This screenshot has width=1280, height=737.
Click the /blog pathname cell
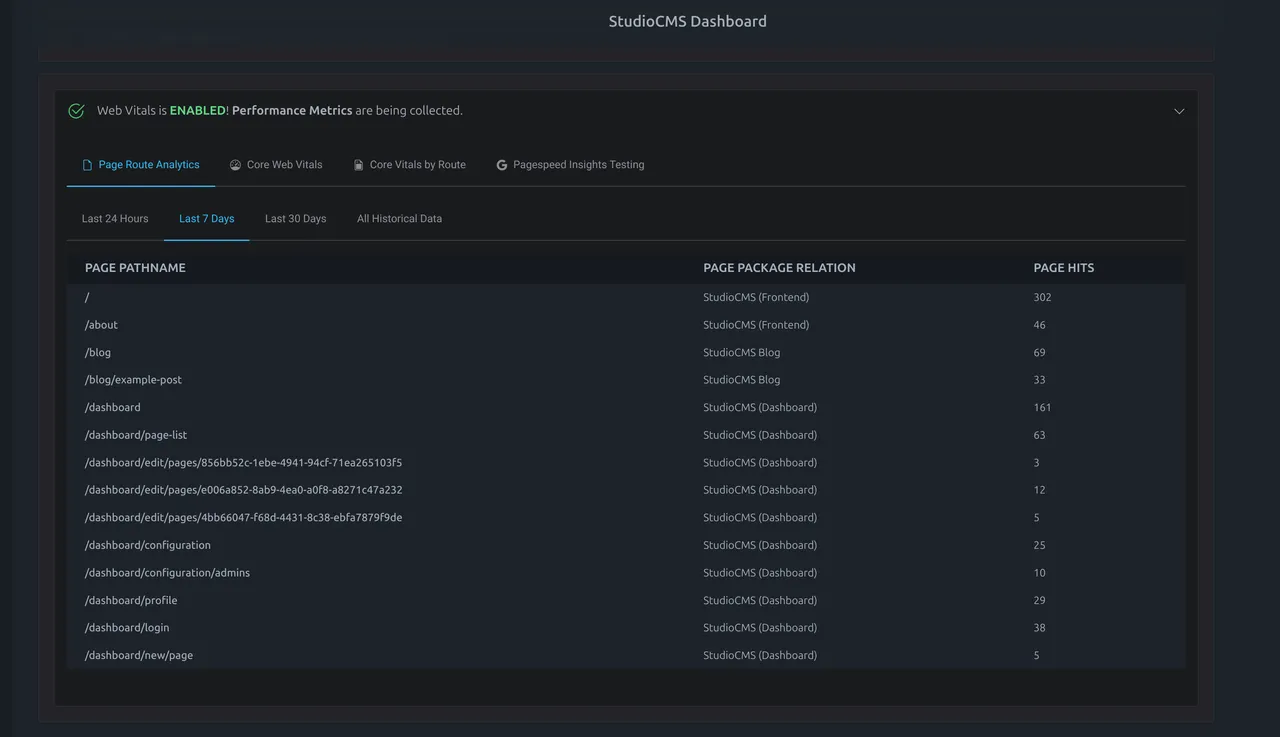[x=98, y=353]
